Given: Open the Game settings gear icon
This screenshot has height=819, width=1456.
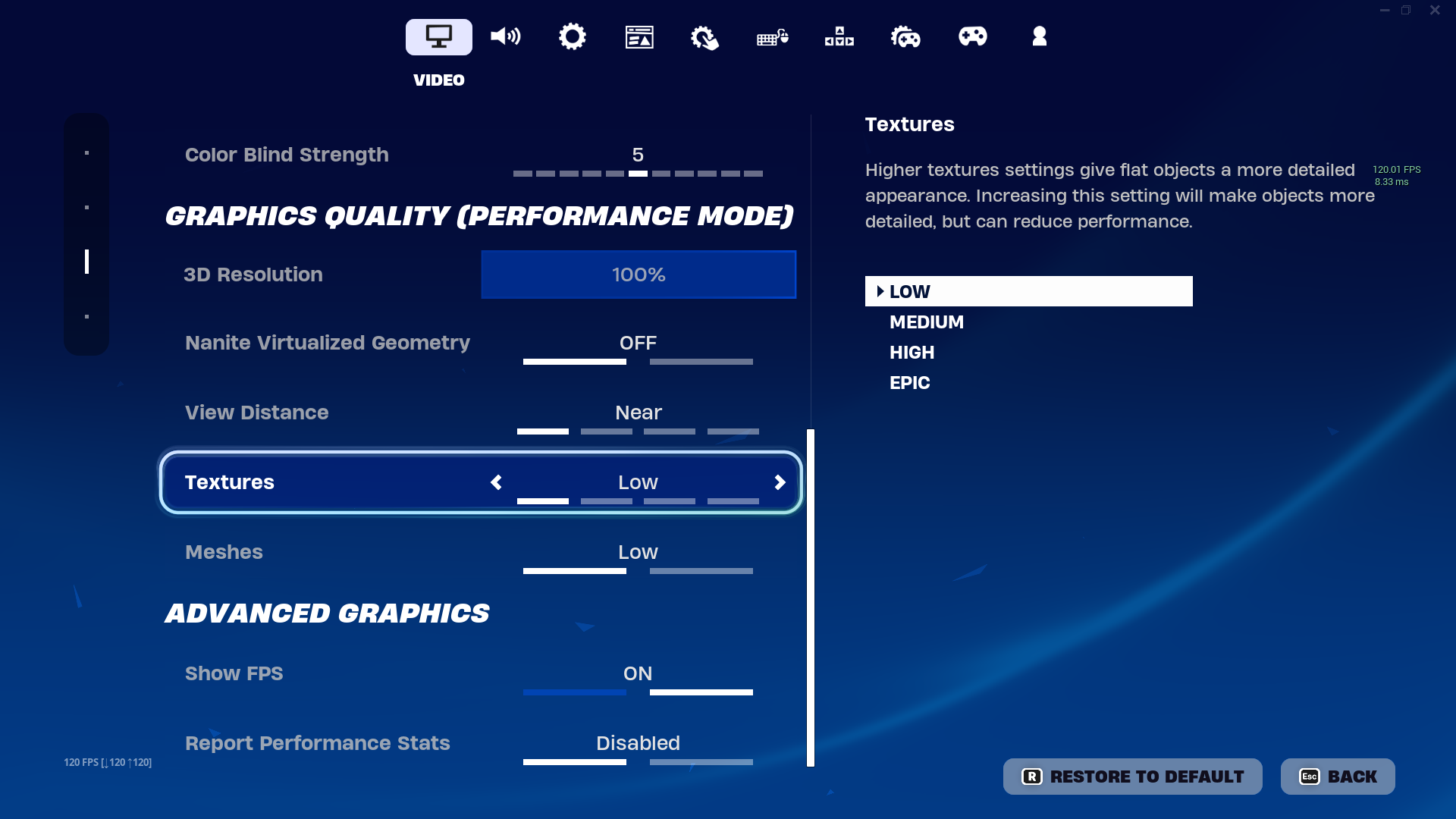Looking at the screenshot, I should pyautogui.click(x=572, y=36).
